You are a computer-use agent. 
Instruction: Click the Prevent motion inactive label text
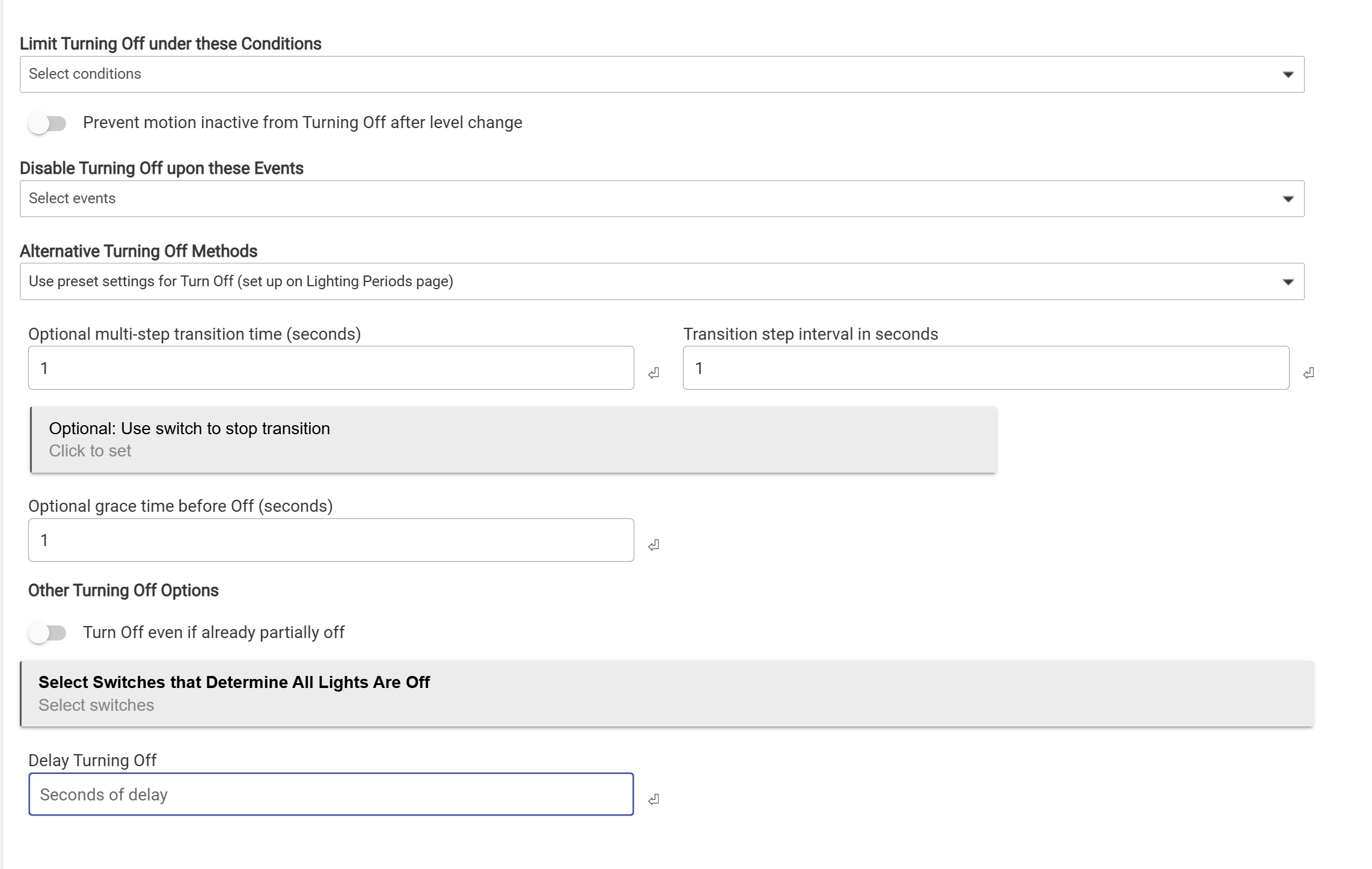tap(302, 123)
